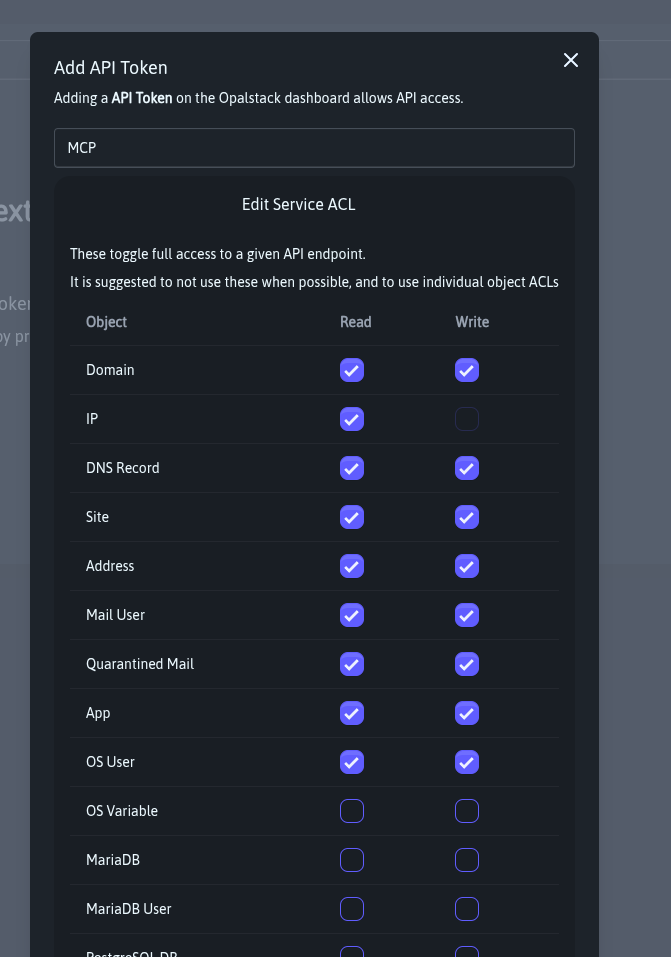Disable Write access for Mail User
The height and width of the screenshot is (957, 671).
(x=467, y=615)
